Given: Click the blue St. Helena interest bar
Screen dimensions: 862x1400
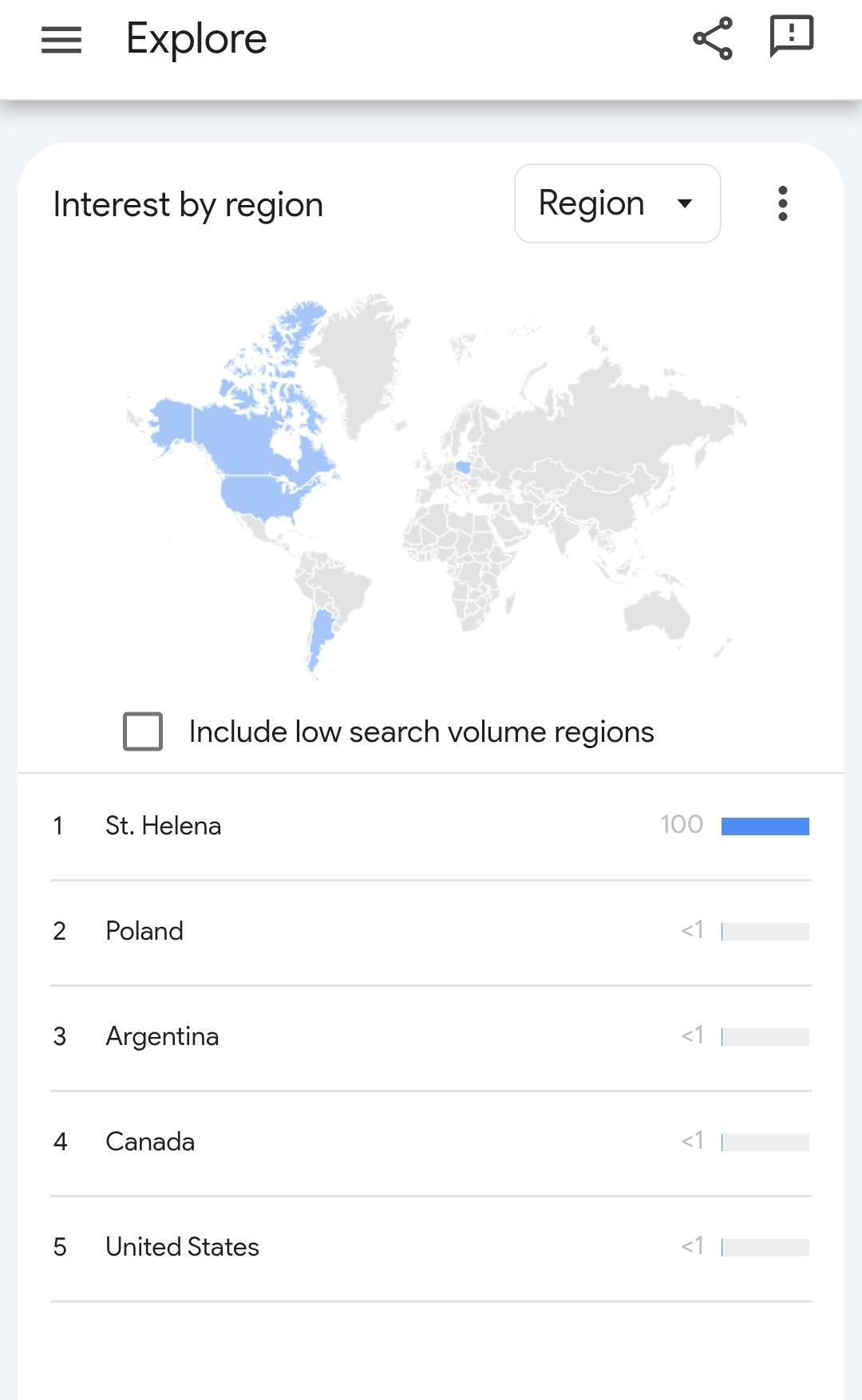Looking at the screenshot, I should pos(765,826).
